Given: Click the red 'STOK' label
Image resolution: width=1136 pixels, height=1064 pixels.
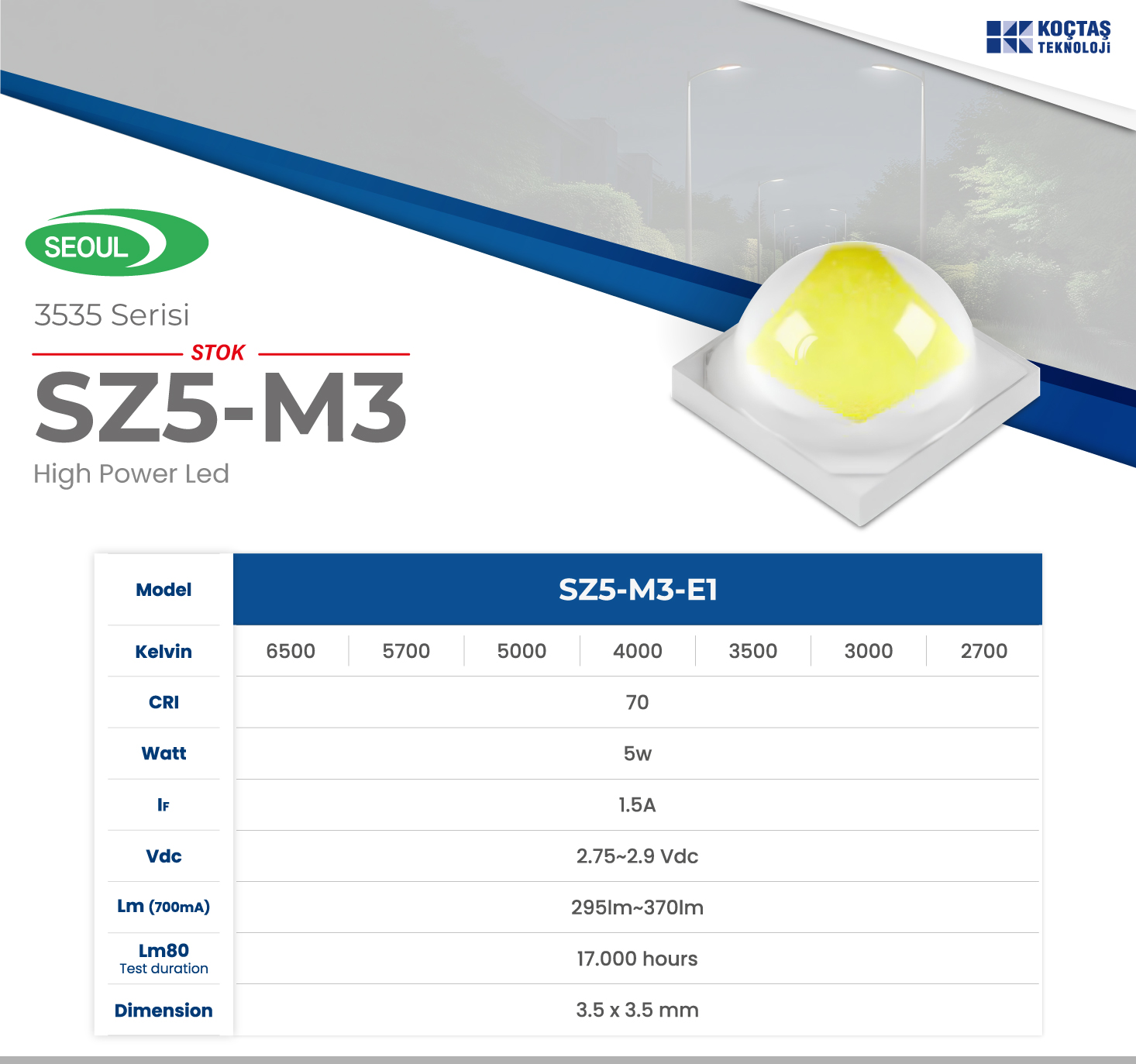Looking at the screenshot, I should point(219,353).
